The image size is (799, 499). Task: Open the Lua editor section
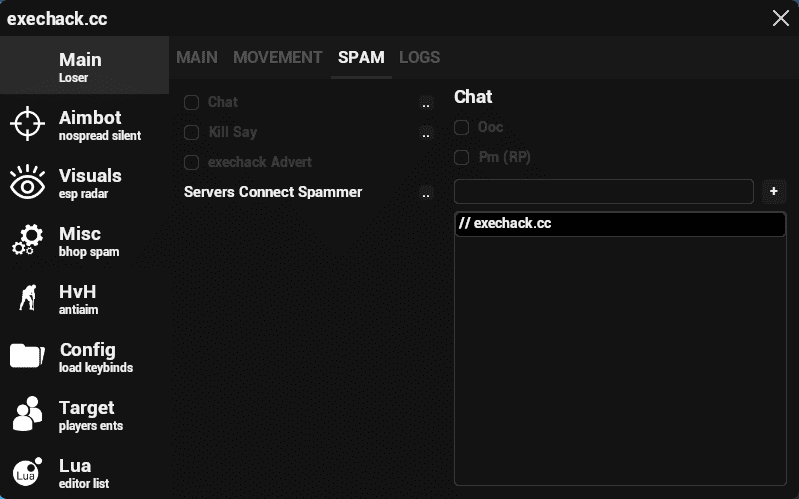tap(84, 472)
